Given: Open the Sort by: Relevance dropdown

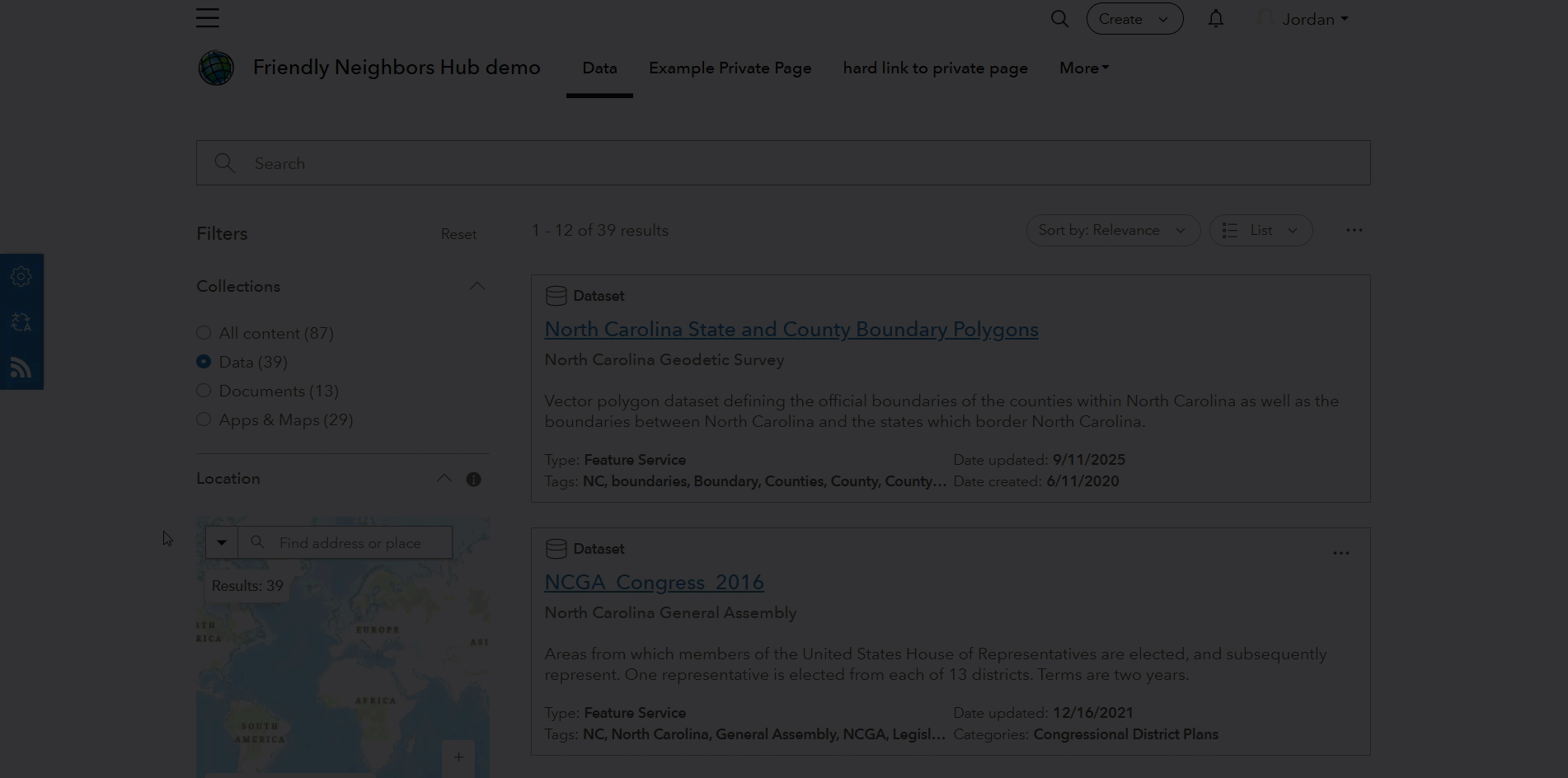Looking at the screenshot, I should 1113,230.
